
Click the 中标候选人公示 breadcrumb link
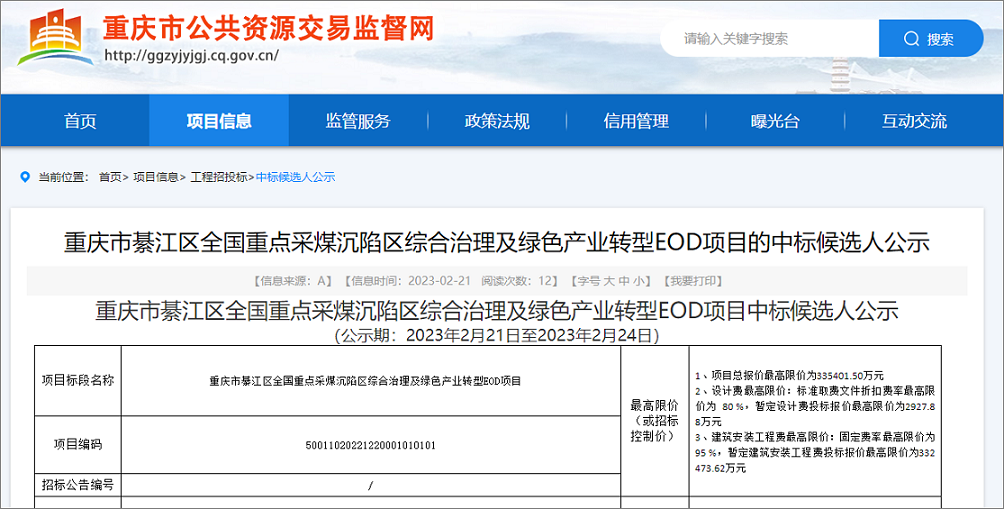(x=295, y=177)
